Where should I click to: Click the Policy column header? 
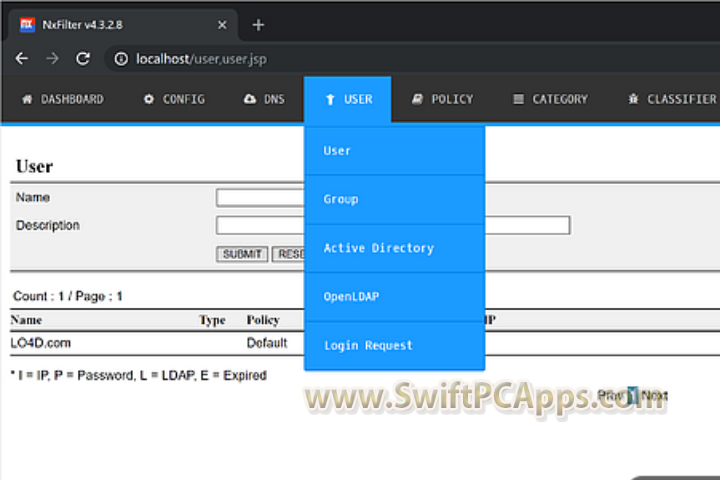tap(263, 320)
